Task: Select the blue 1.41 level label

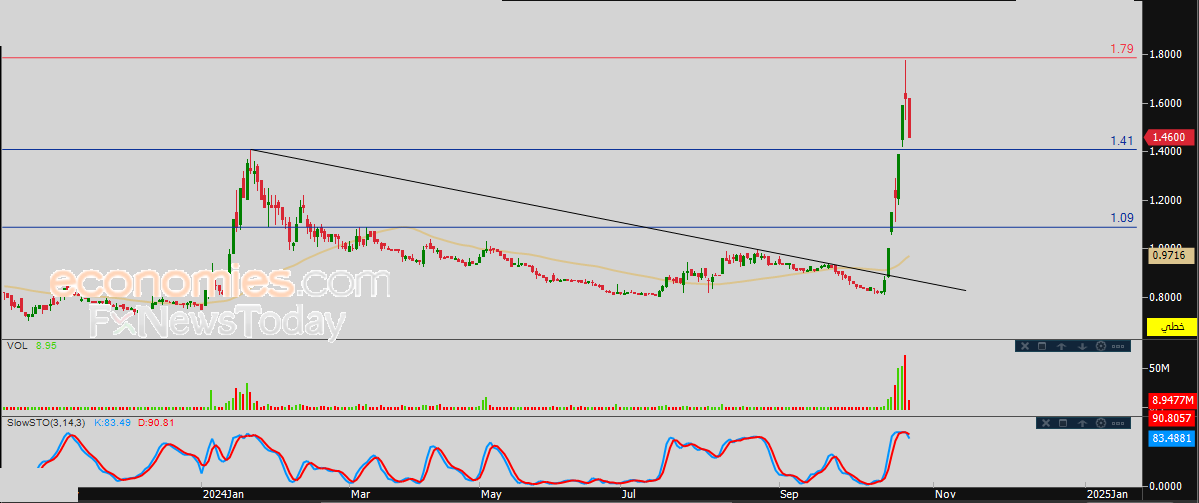Action: [1122, 141]
